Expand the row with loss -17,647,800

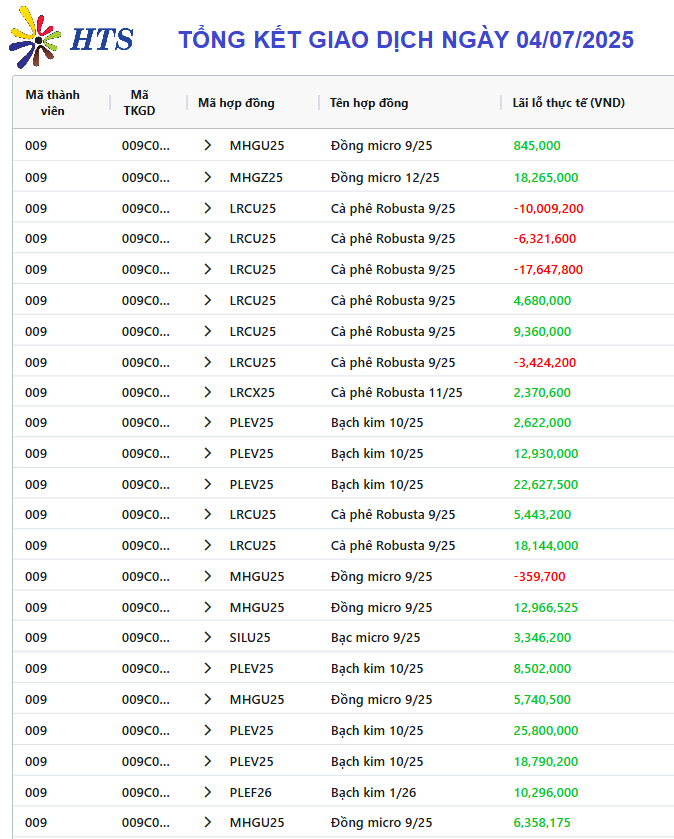[x=208, y=269]
